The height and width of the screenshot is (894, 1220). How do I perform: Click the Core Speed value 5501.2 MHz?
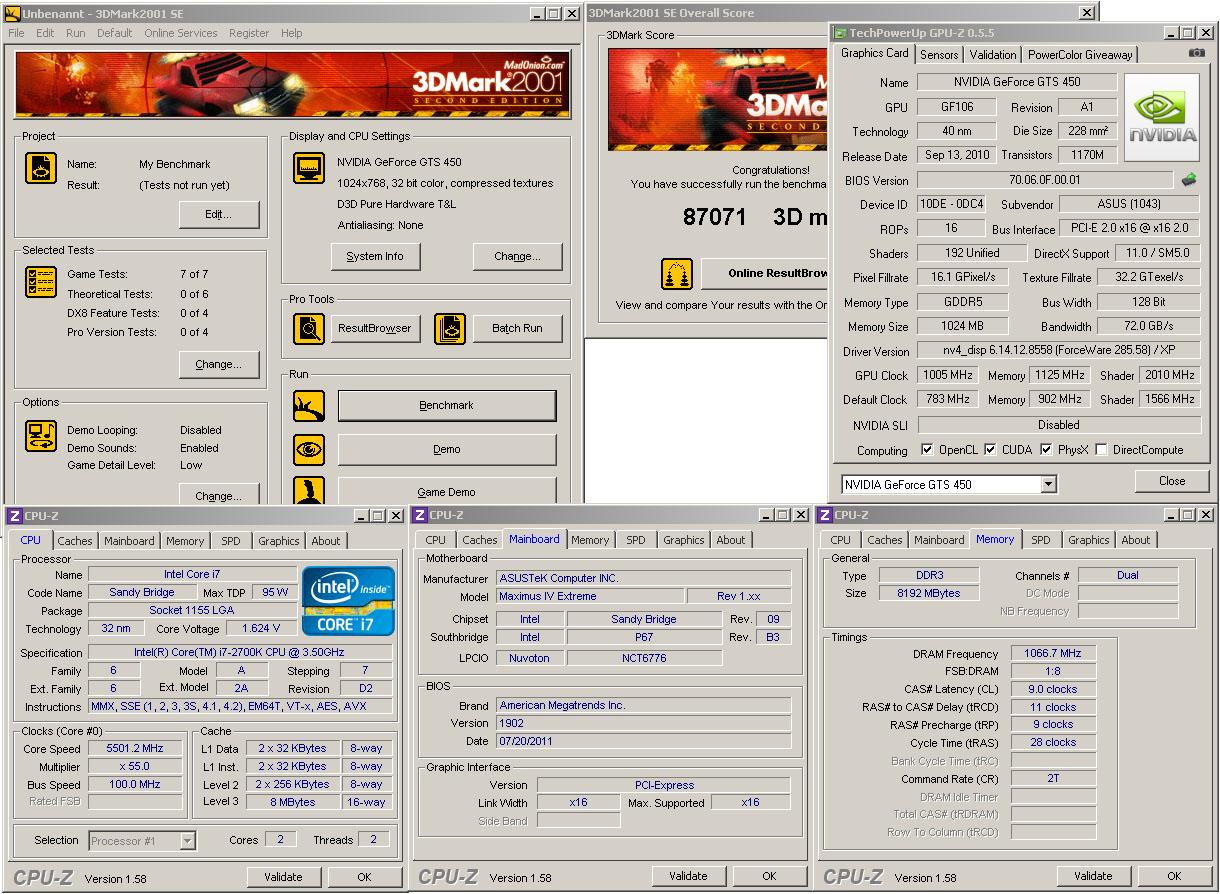(135, 748)
